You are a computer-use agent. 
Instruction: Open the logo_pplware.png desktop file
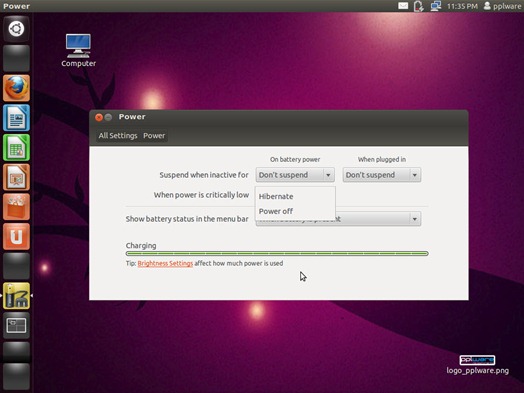[477, 365]
